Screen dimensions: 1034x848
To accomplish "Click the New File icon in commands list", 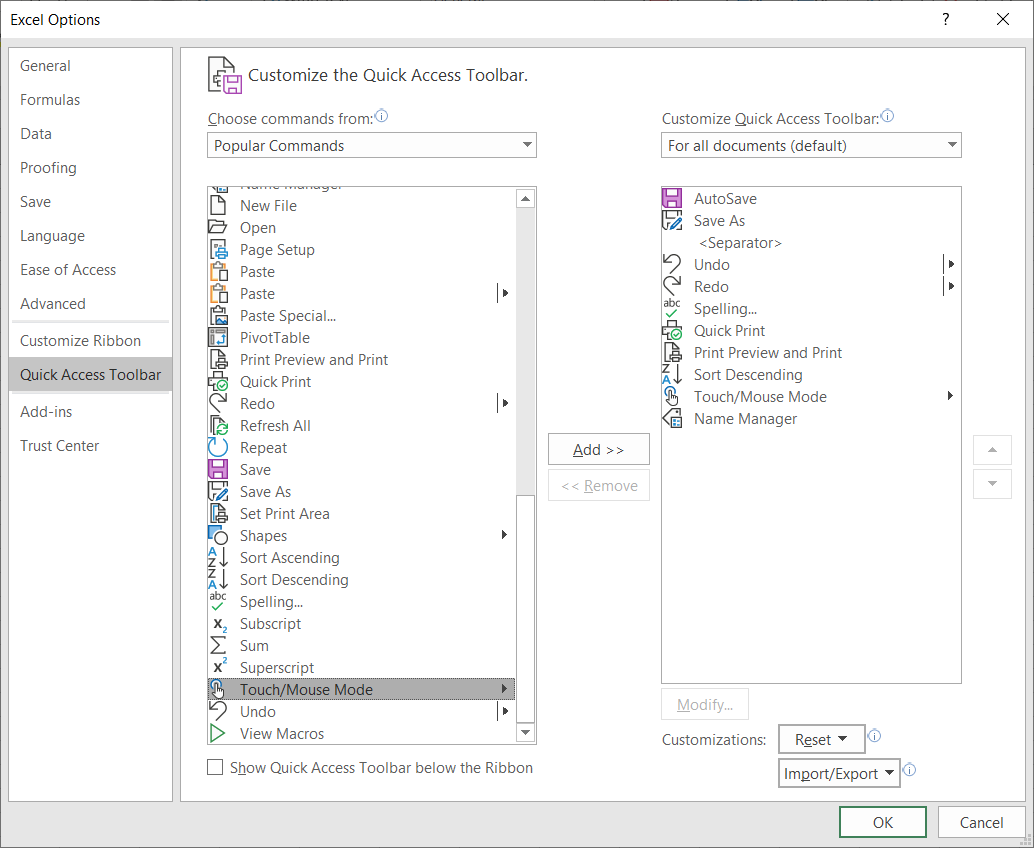I will [x=218, y=205].
